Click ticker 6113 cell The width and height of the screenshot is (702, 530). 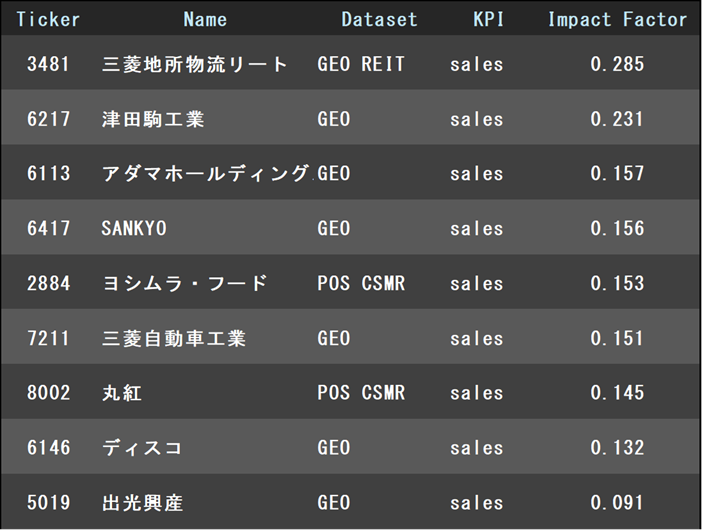pos(49,174)
